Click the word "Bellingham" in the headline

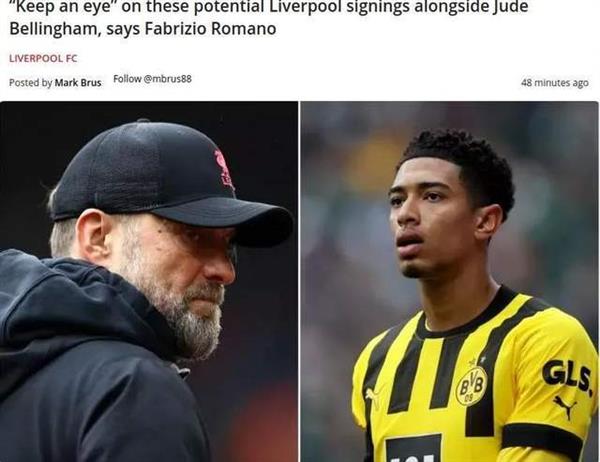click(x=52, y=29)
